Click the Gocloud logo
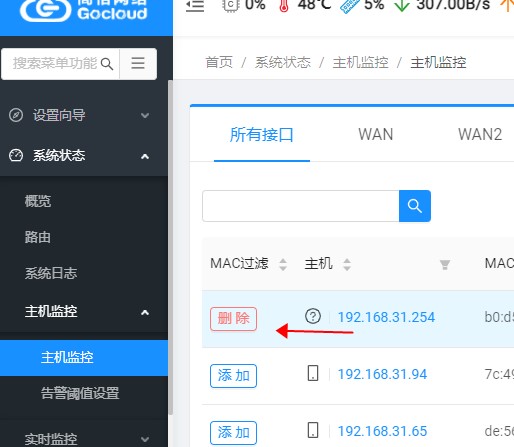Viewport: 514px width, 447px height. pos(83,11)
